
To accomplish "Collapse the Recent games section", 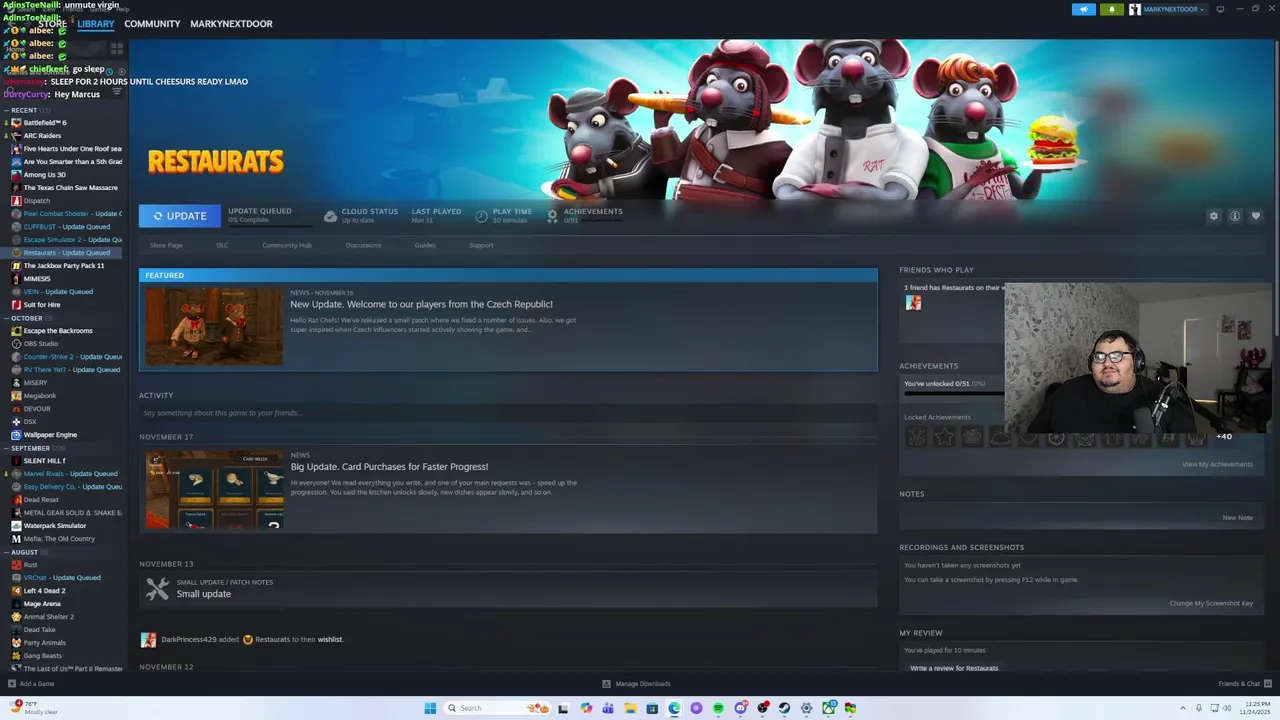I will tap(7, 110).
